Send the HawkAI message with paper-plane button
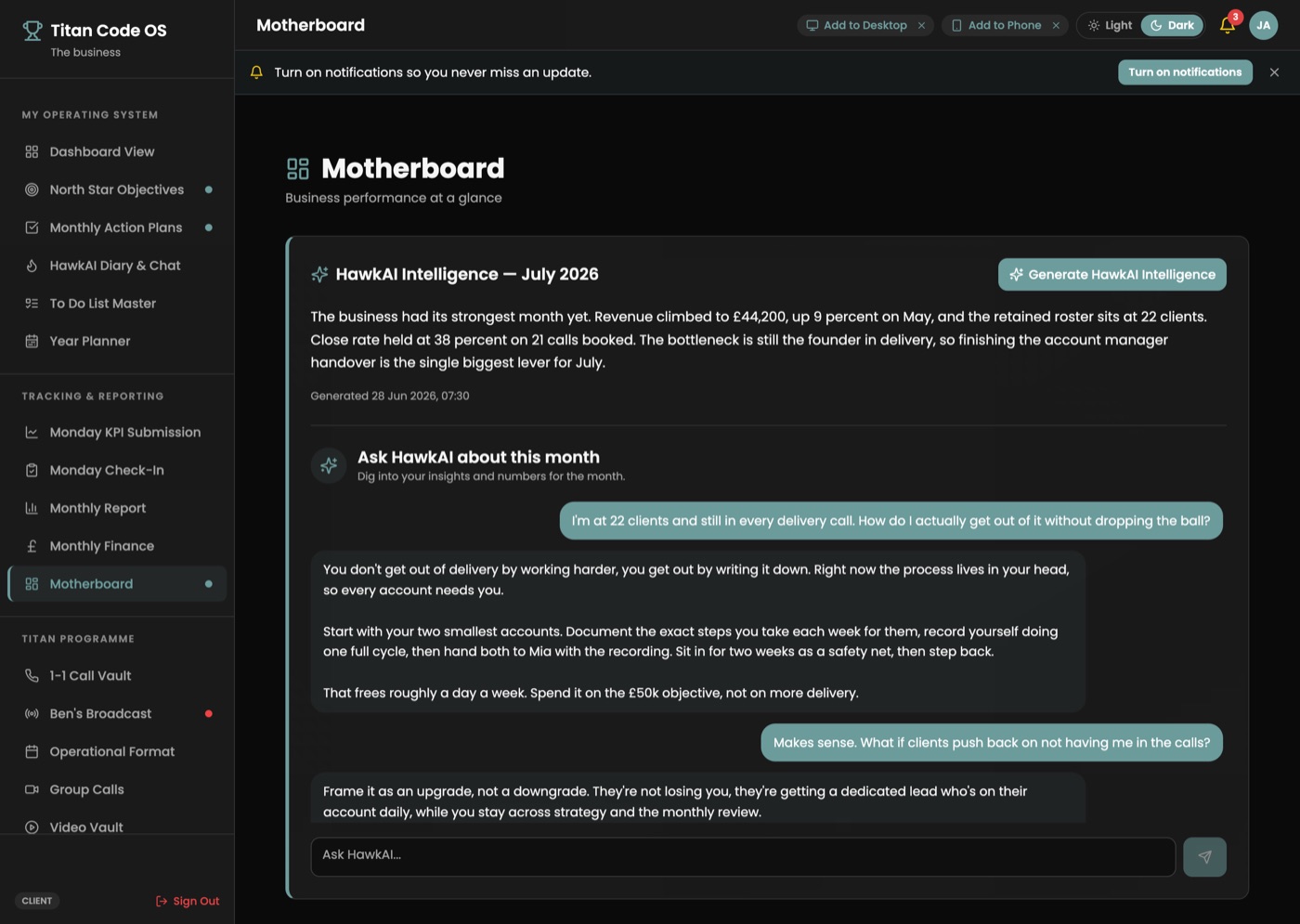 click(1204, 857)
